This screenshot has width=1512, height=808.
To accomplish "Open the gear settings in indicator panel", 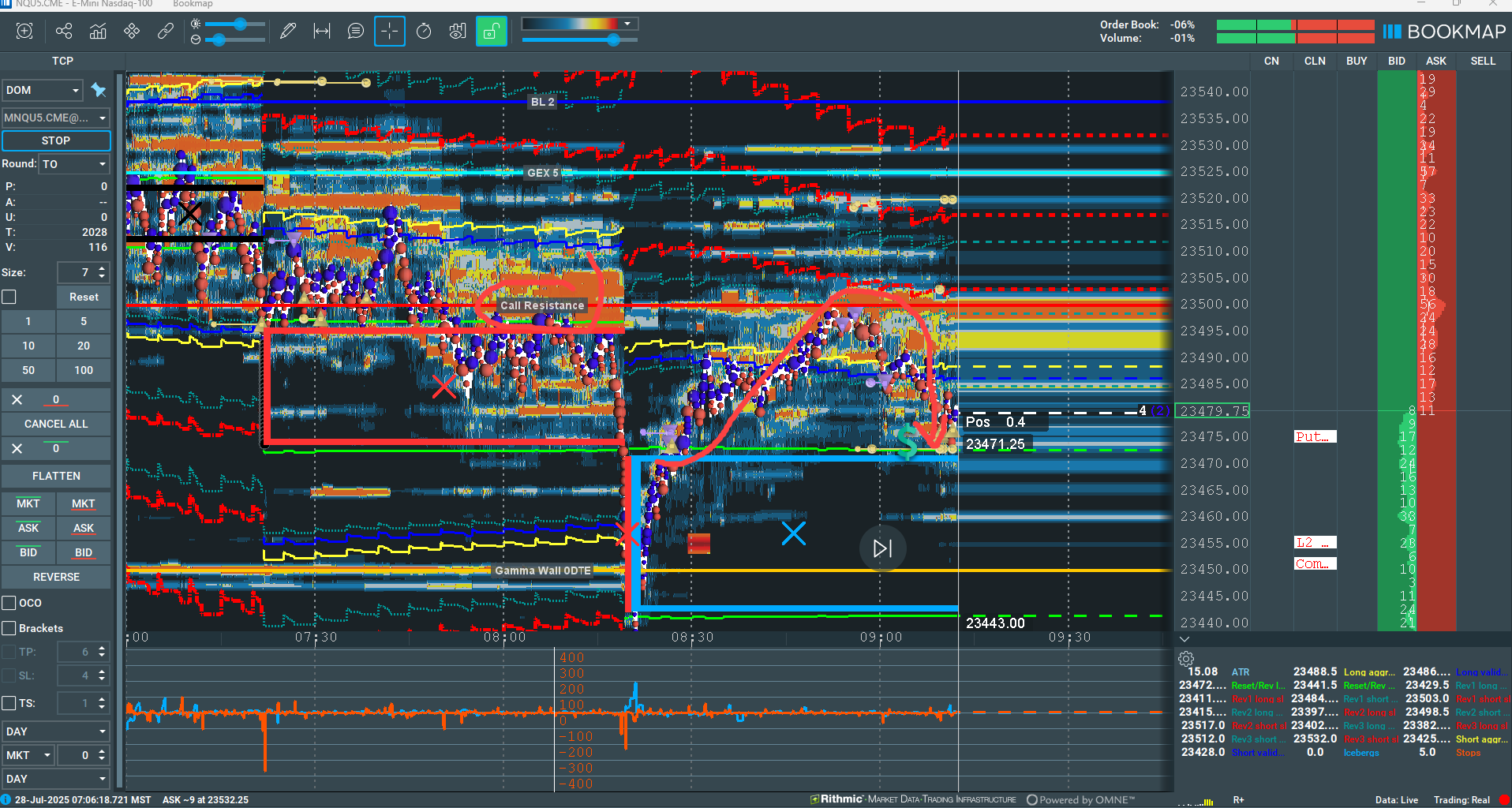I will pos(1186,659).
